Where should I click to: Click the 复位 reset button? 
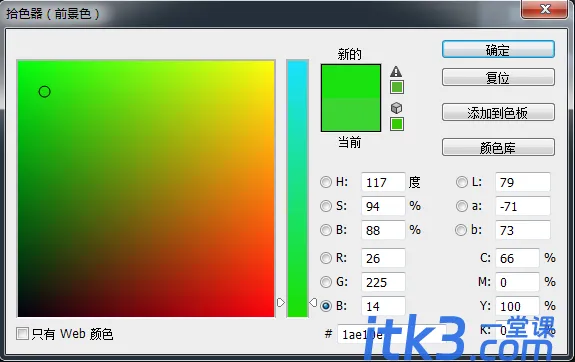498,77
